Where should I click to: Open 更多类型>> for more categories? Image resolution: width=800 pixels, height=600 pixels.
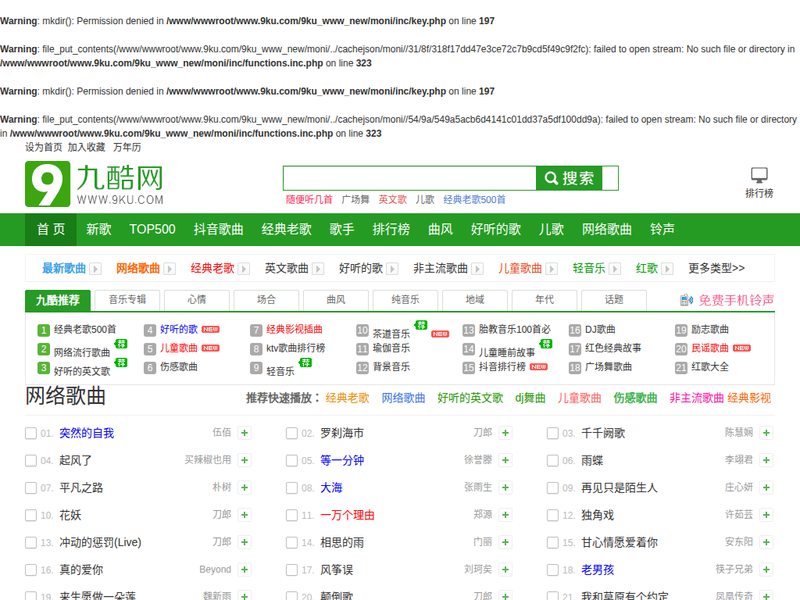click(716, 268)
